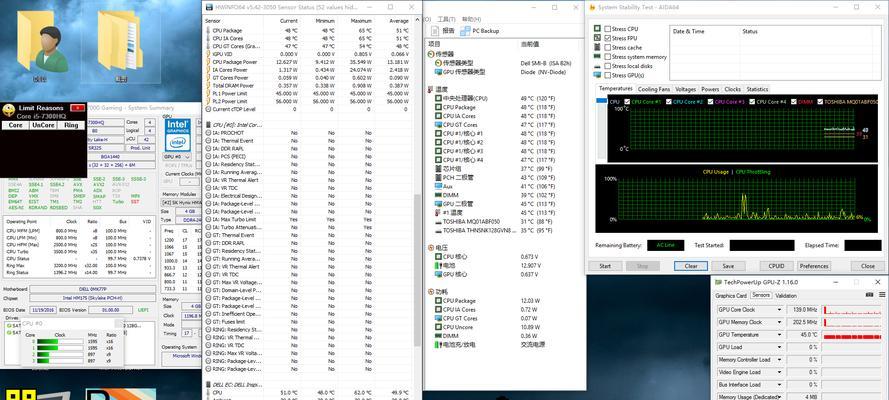Click the blue marker beside the temperature graph
This screenshot has width=889, height=400.
tap(601, 101)
